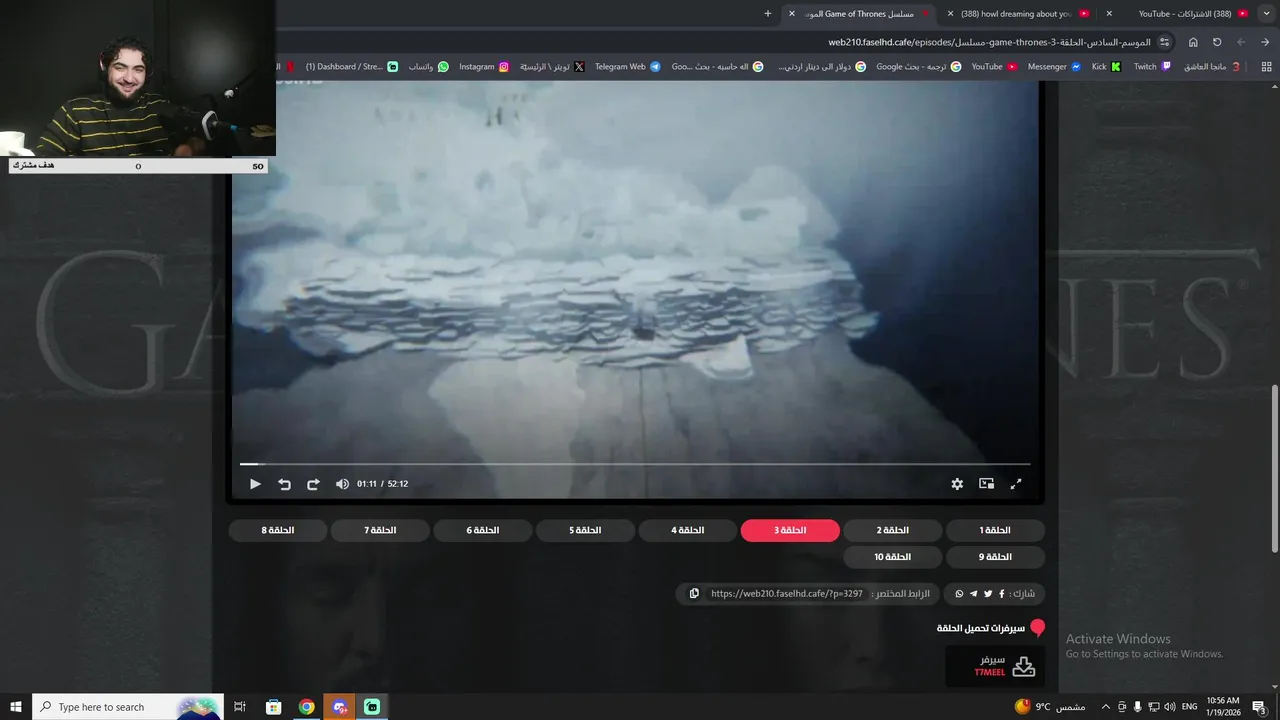
Task: Select episode الحلقة 8
Action: 278,530
